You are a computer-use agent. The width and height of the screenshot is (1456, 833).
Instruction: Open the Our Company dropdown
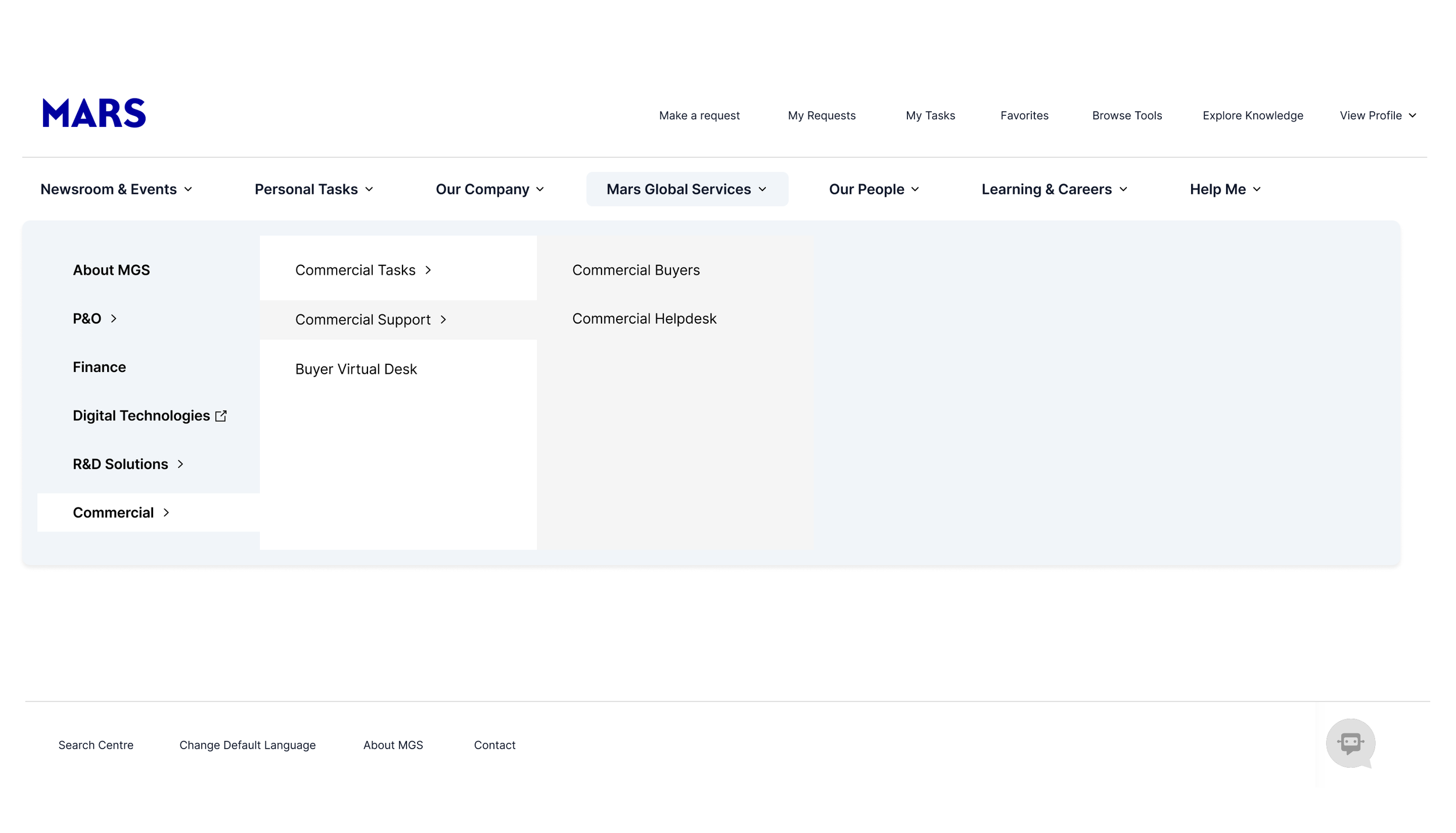pyautogui.click(x=489, y=189)
